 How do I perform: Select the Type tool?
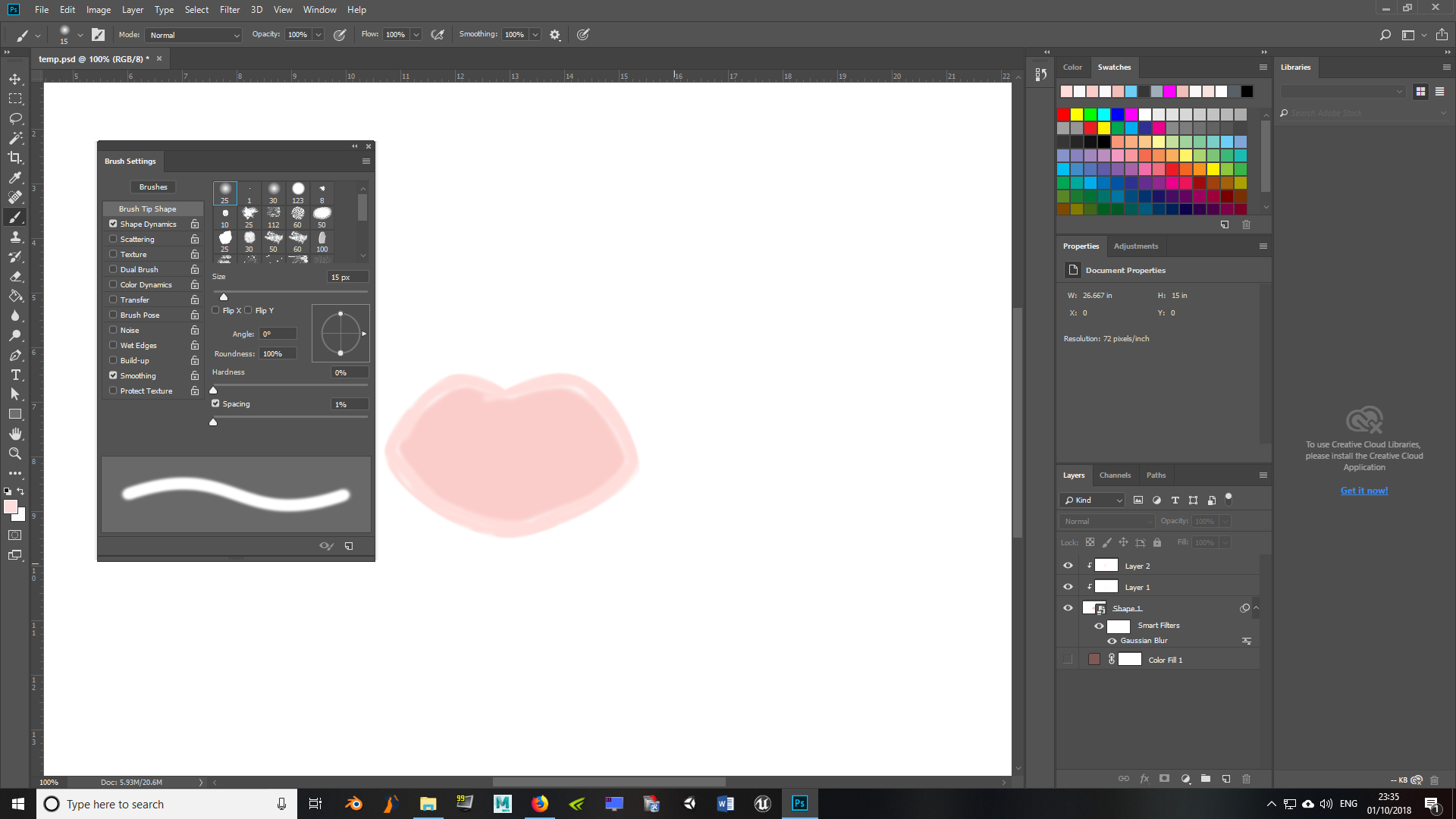click(x=15, y=375)
